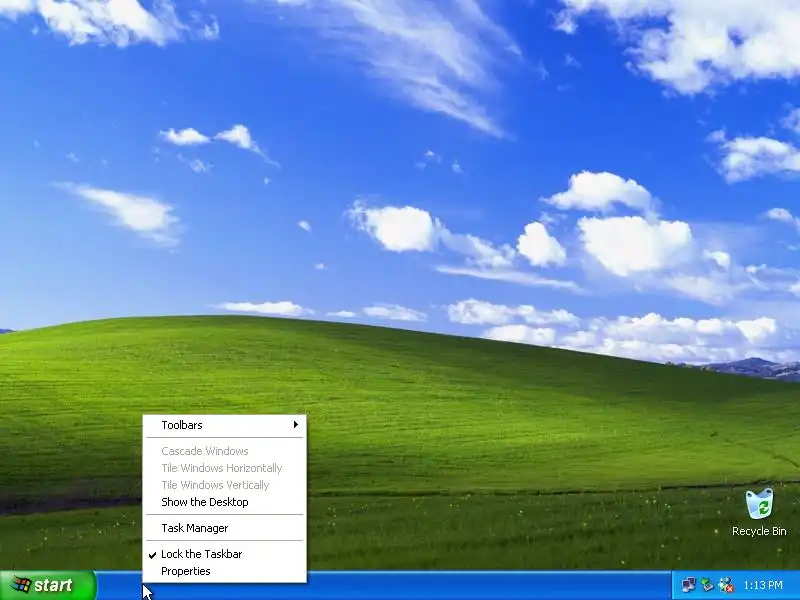Click the Safely Remove Hardware tray icon
The height and width of the screenshot is (600, 800).
707,585
